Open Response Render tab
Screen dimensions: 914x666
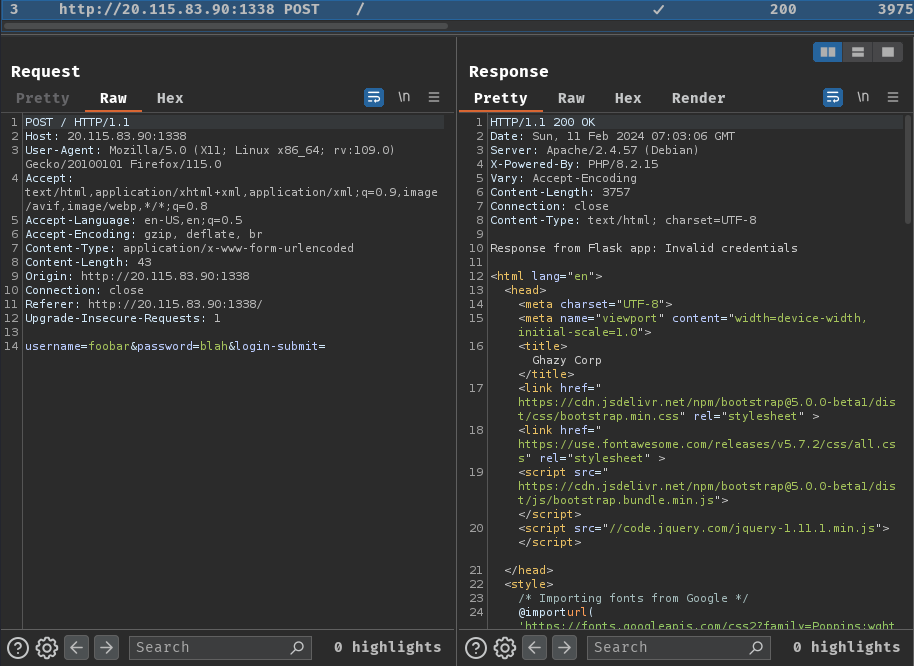coord(698,98)
